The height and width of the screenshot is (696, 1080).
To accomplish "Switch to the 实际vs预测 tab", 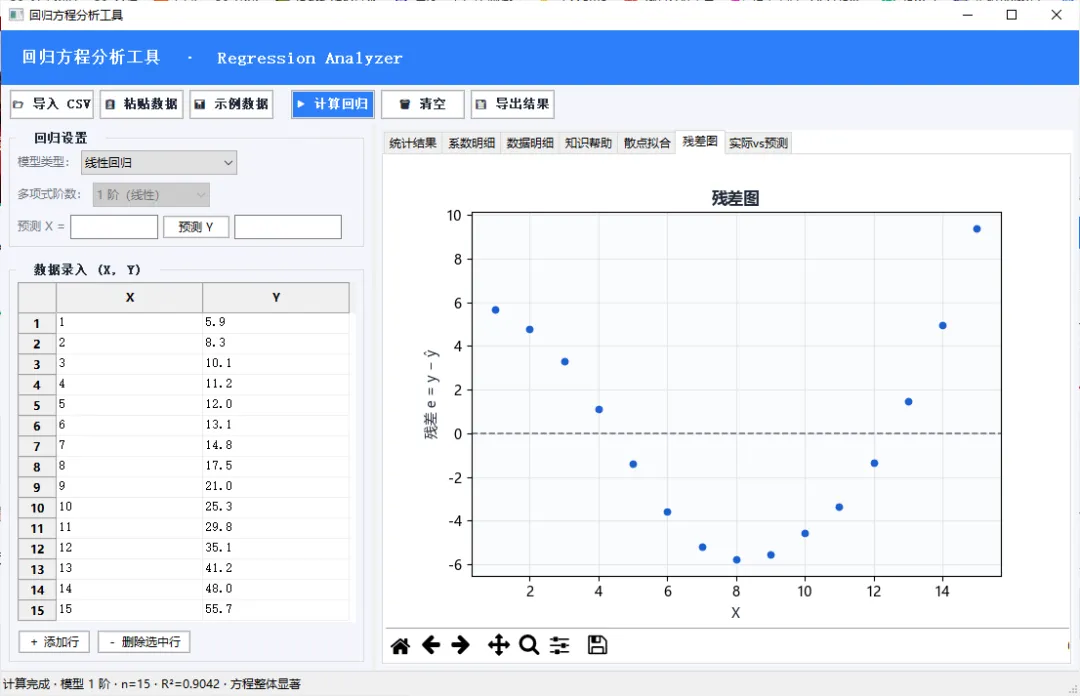I will click(x=758, y=143).
